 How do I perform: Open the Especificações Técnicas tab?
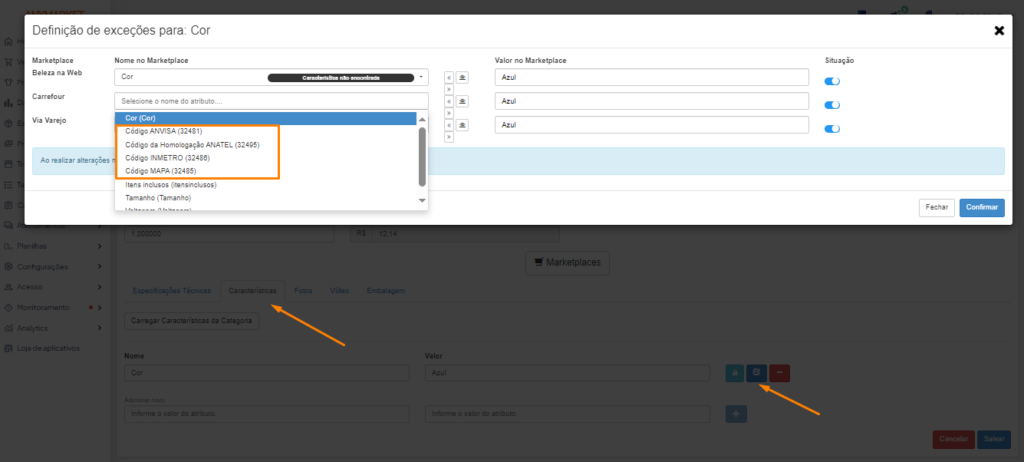point(172,291)
